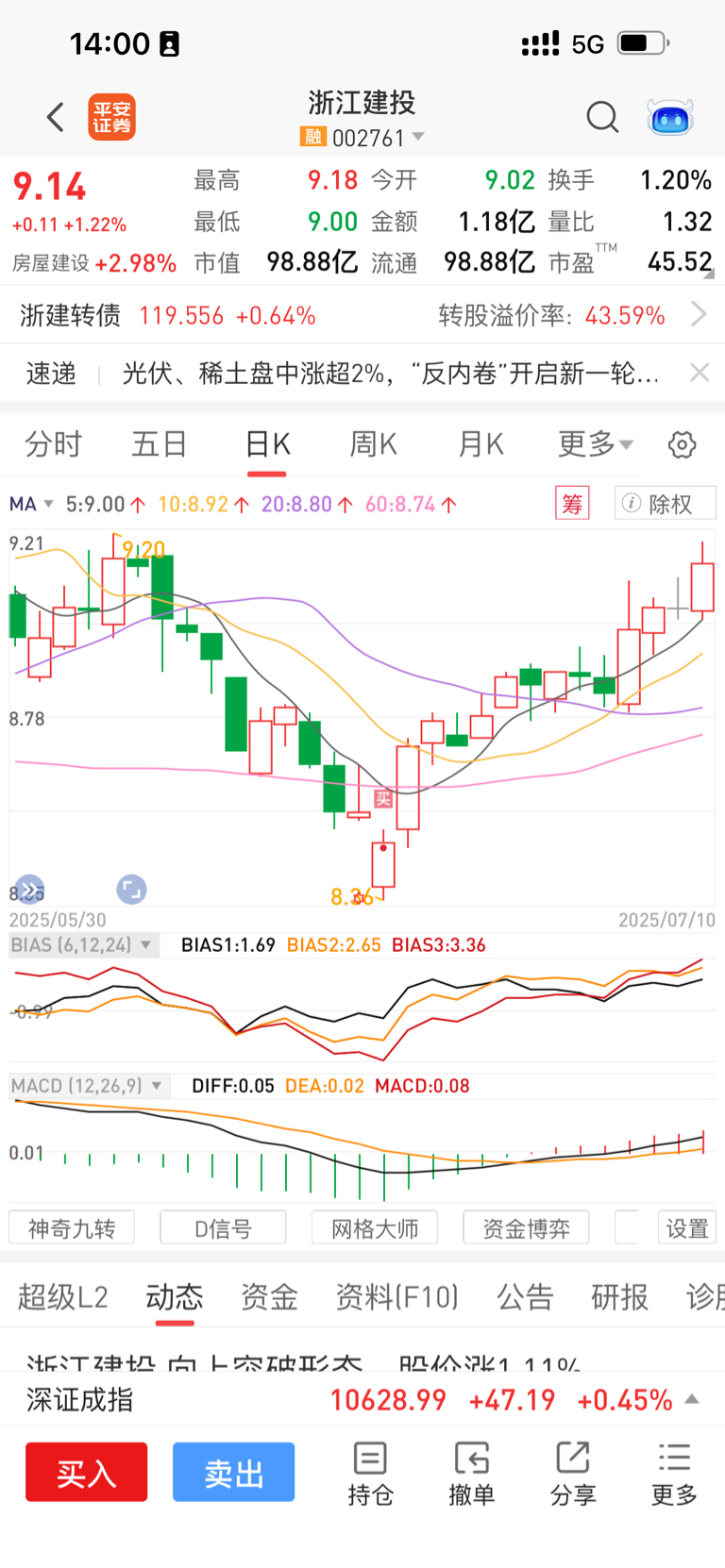Tap the blue 卖出 sell button

(234, 1472)
